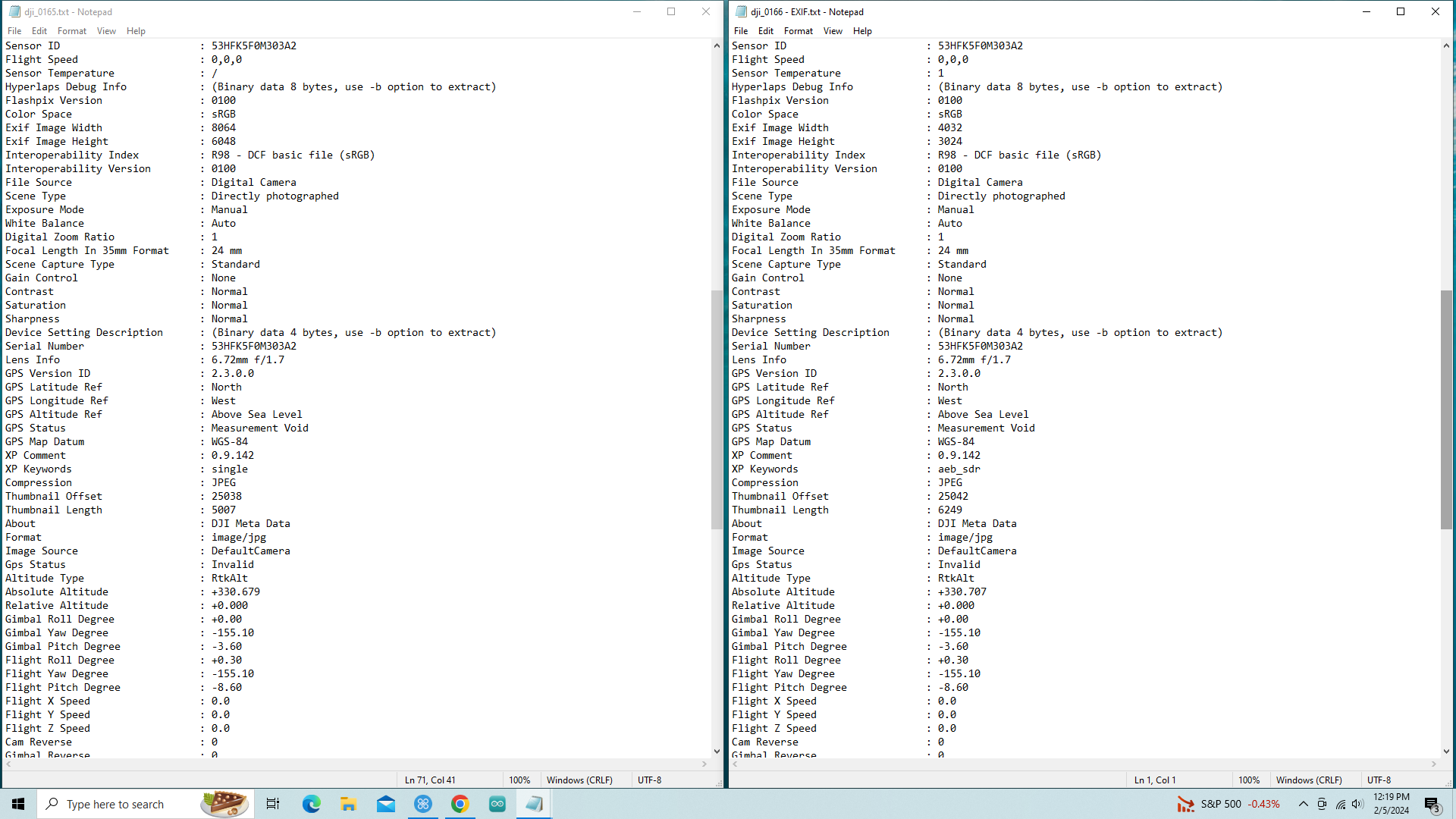Image resolution: width=1456 pixels, height=819 pixels.
Task: Open File menu in dji_0166 - EXIF.txt Notepad
Action: point(740,31)
